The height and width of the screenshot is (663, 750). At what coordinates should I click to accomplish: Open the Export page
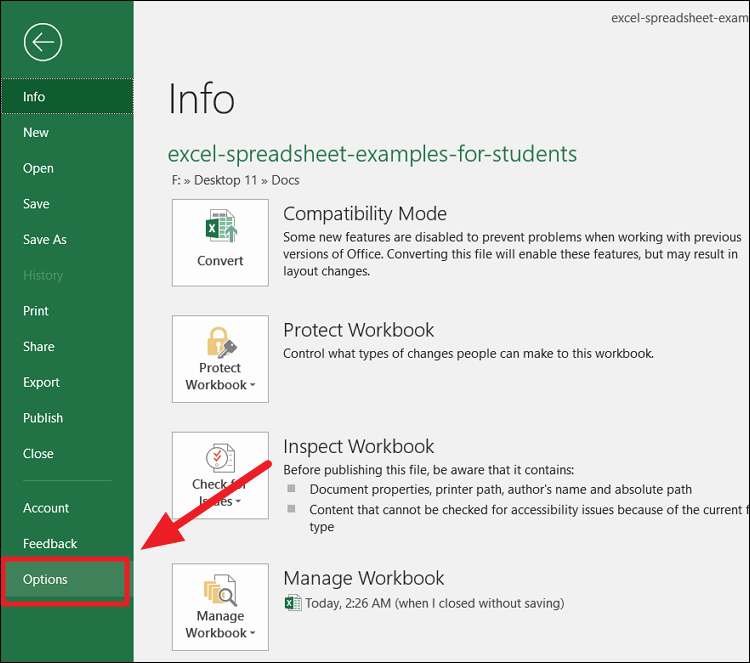click(x=67, y=383)
